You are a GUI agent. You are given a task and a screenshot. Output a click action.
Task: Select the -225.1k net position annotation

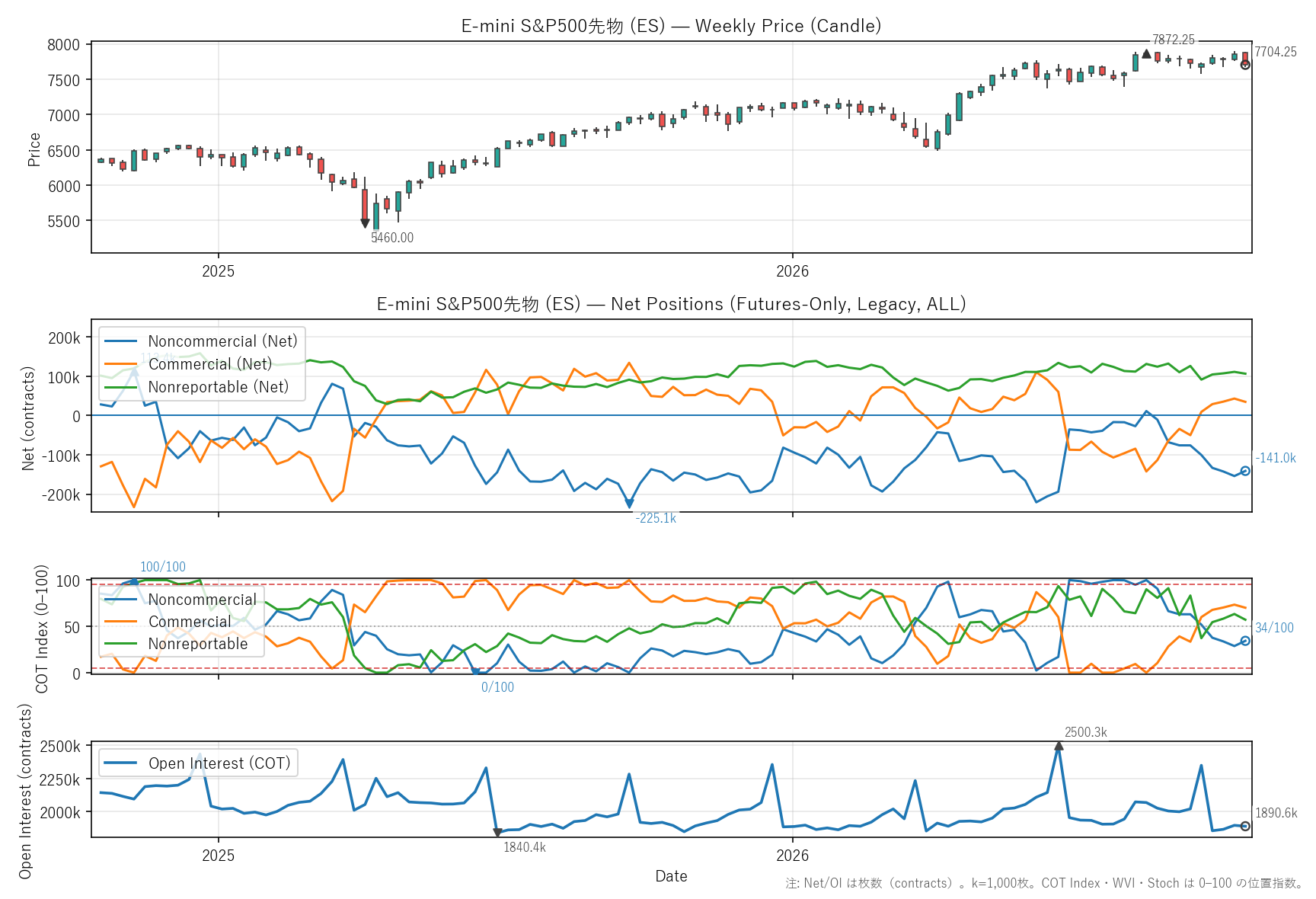656,518
